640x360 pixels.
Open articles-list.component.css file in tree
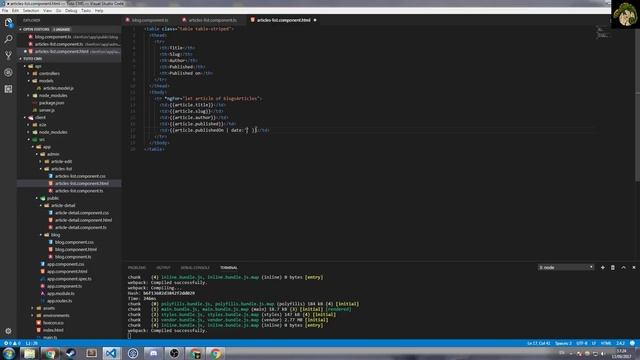(x=80, y=176)
